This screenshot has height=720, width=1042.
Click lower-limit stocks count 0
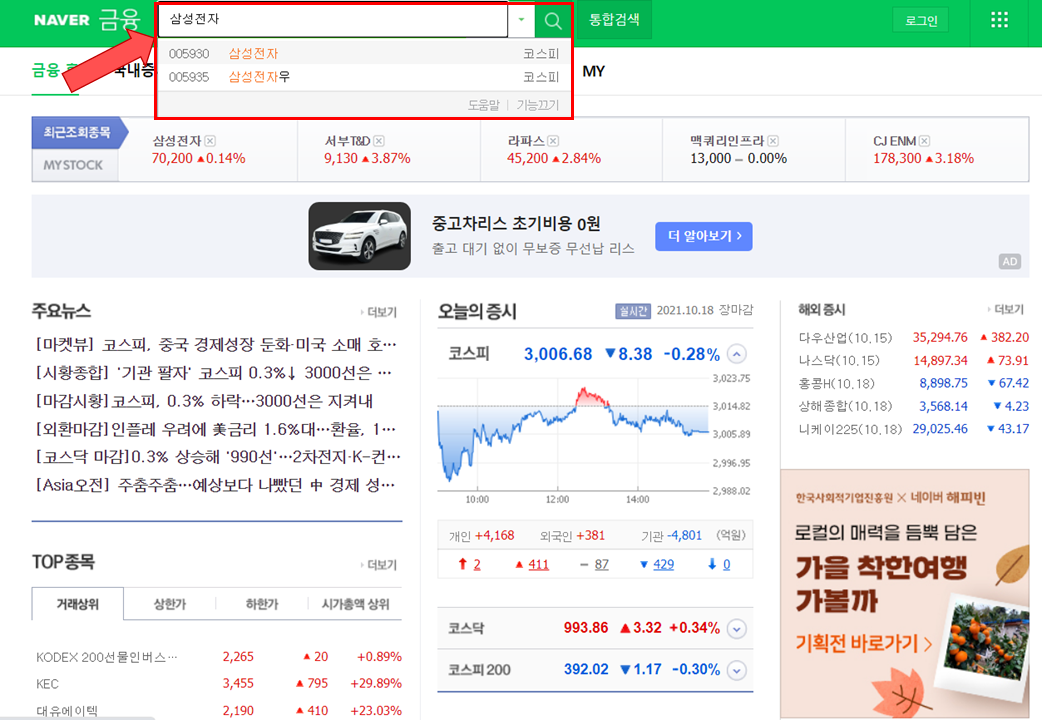click(726, 564)
